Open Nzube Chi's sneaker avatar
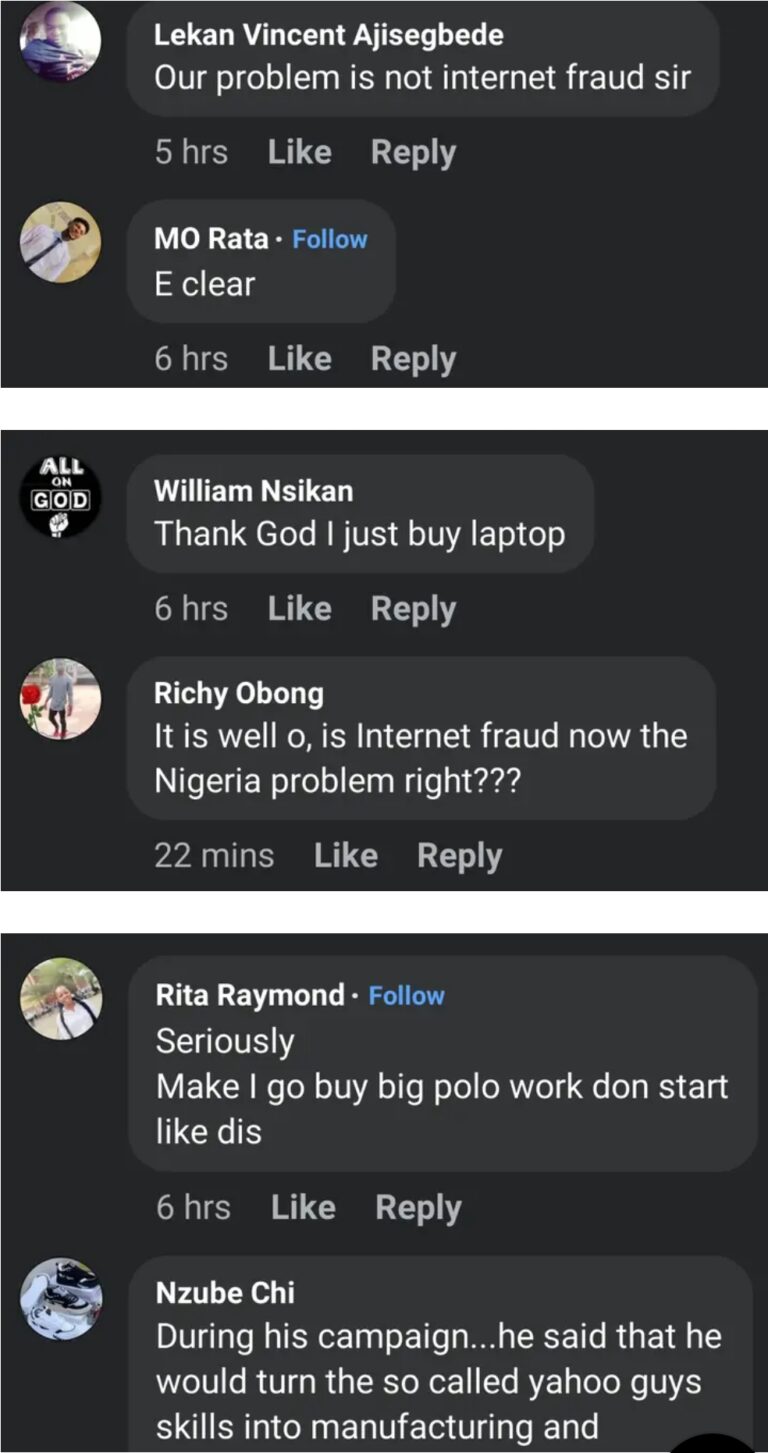The width and height of the screenshot is (768, 1453). [61, 1298]
